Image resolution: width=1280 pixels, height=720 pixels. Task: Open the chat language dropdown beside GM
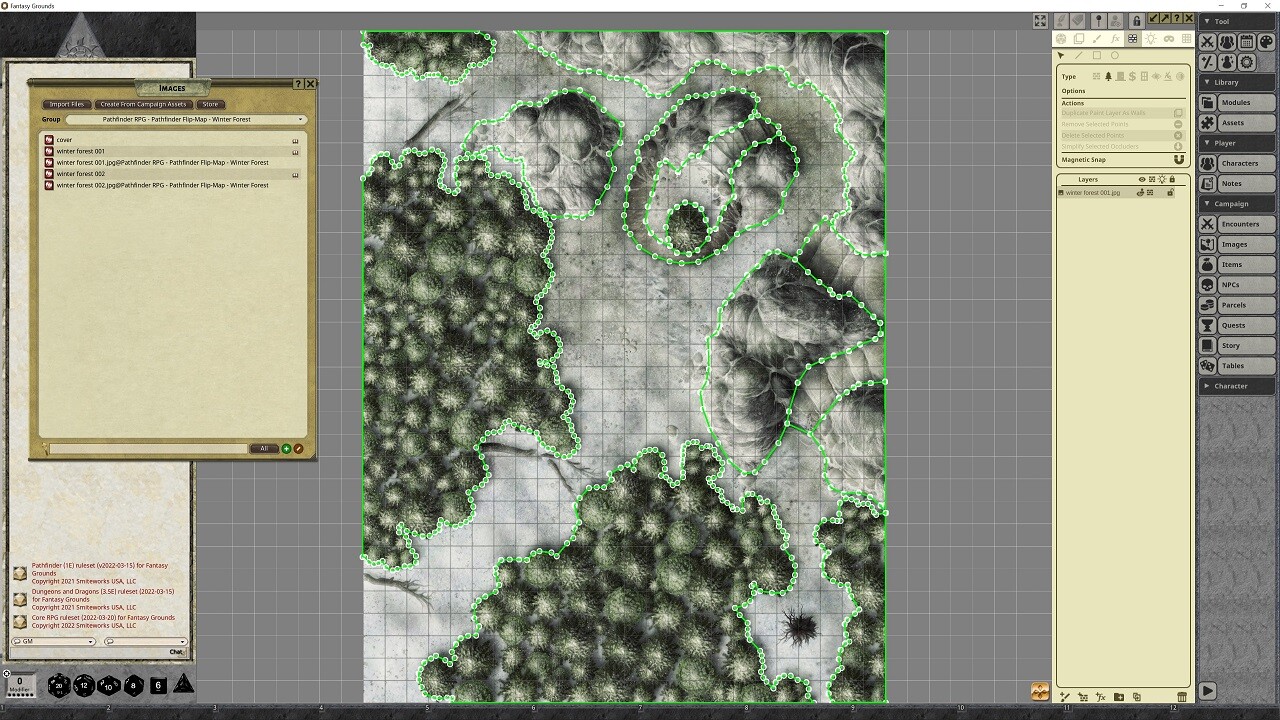[x=145, y=641]
